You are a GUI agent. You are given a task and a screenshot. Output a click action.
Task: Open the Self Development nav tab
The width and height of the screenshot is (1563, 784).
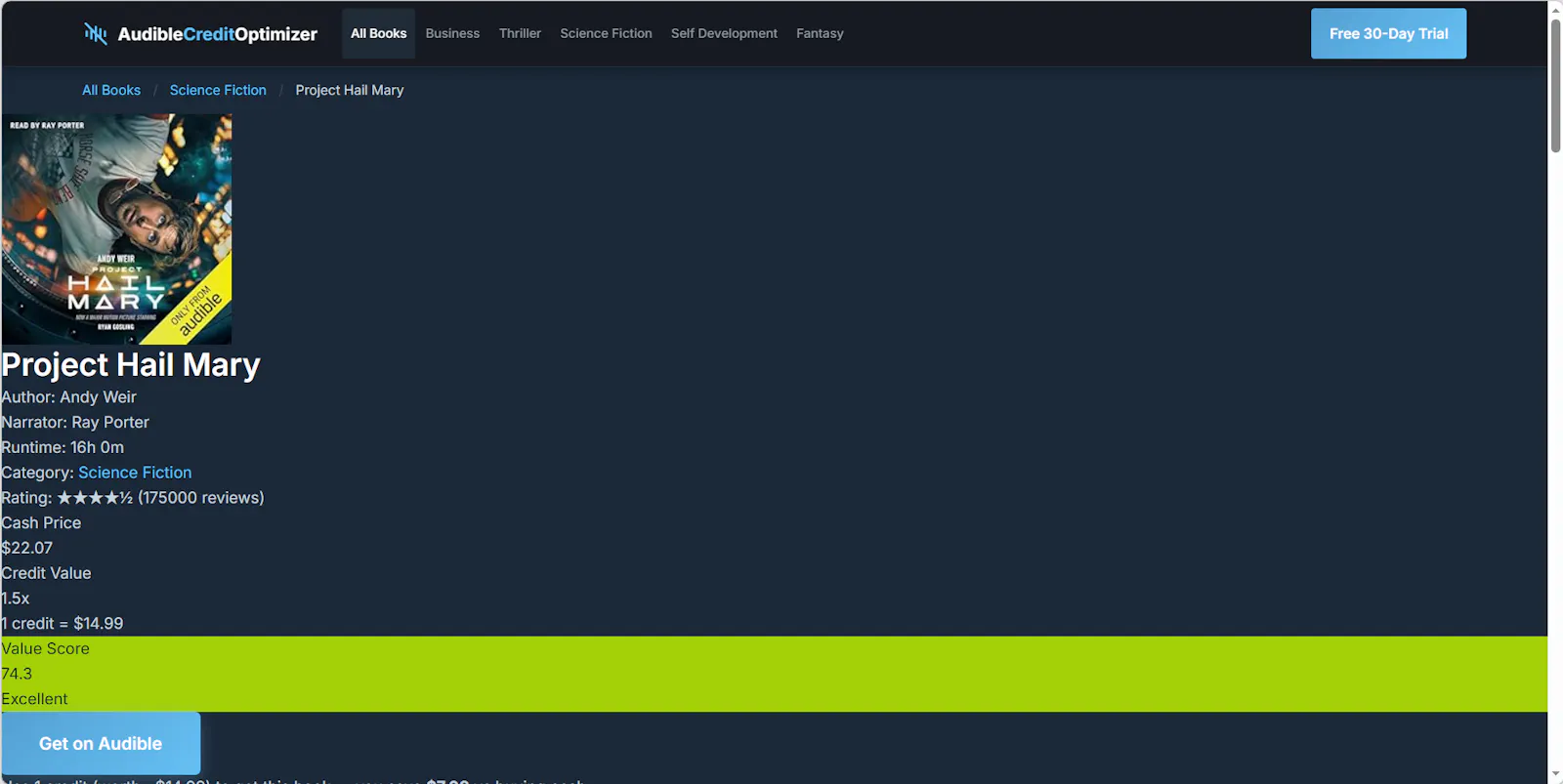724,33
